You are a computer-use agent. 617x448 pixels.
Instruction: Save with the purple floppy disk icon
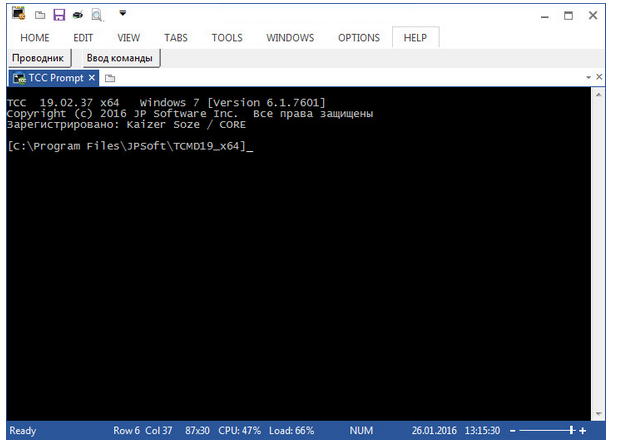[x=59, y=15]
